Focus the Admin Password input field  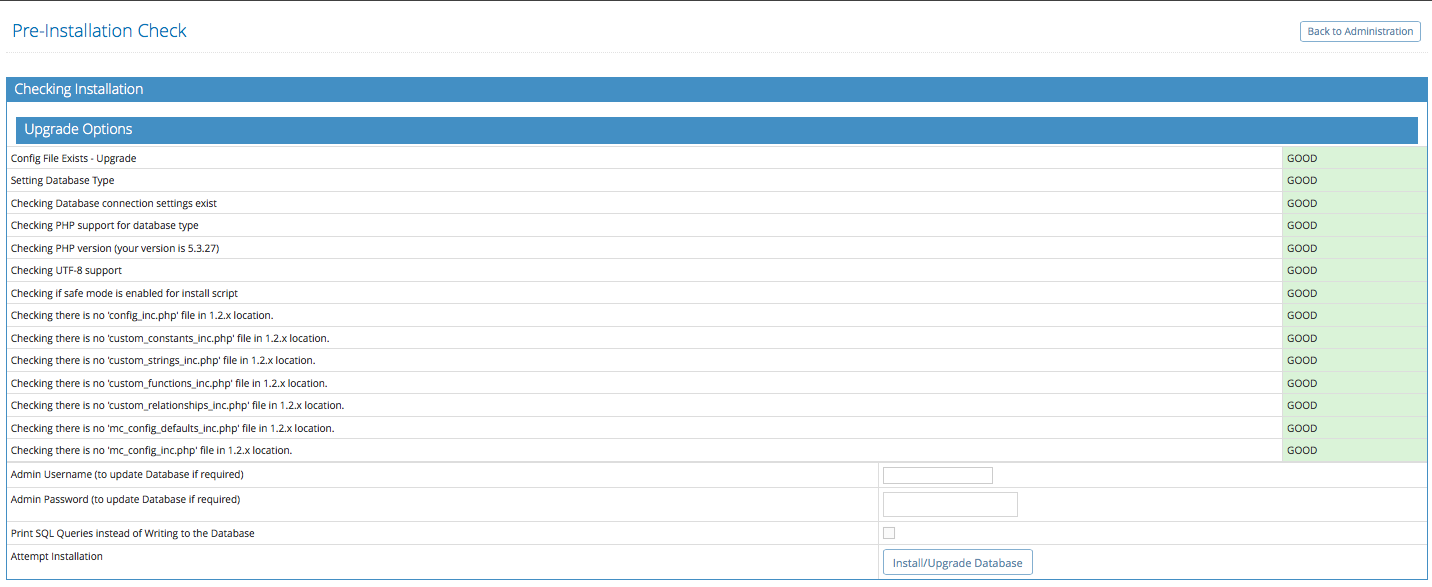(949, 504)
